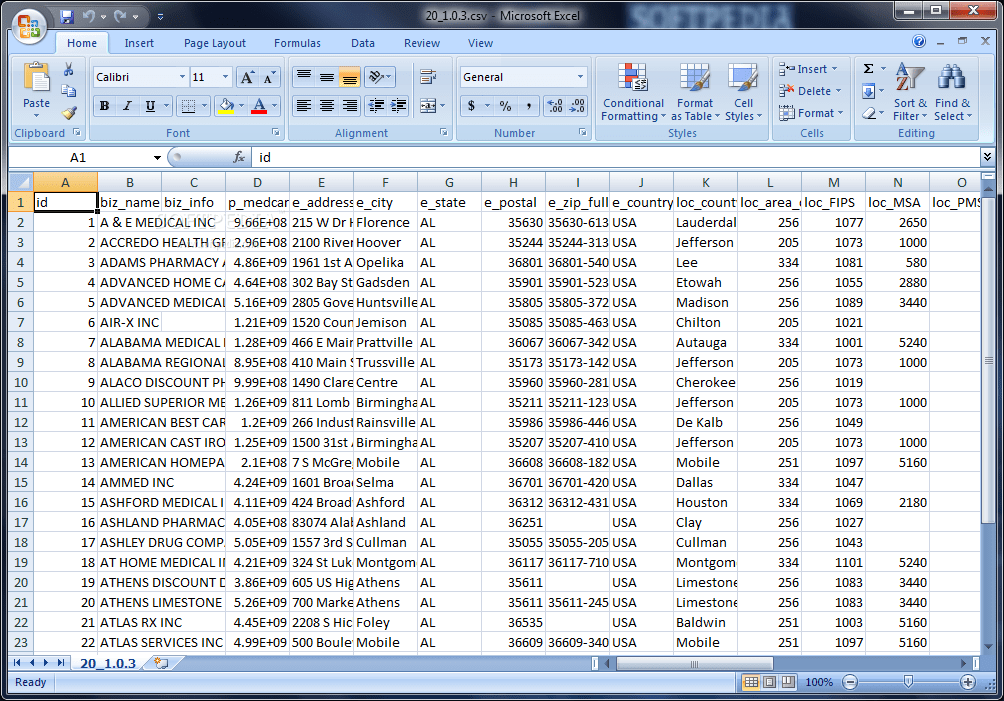This screenshot has height=701, width=1004.
Task: Toggle Italic formatting
Action: coord(127,106)
